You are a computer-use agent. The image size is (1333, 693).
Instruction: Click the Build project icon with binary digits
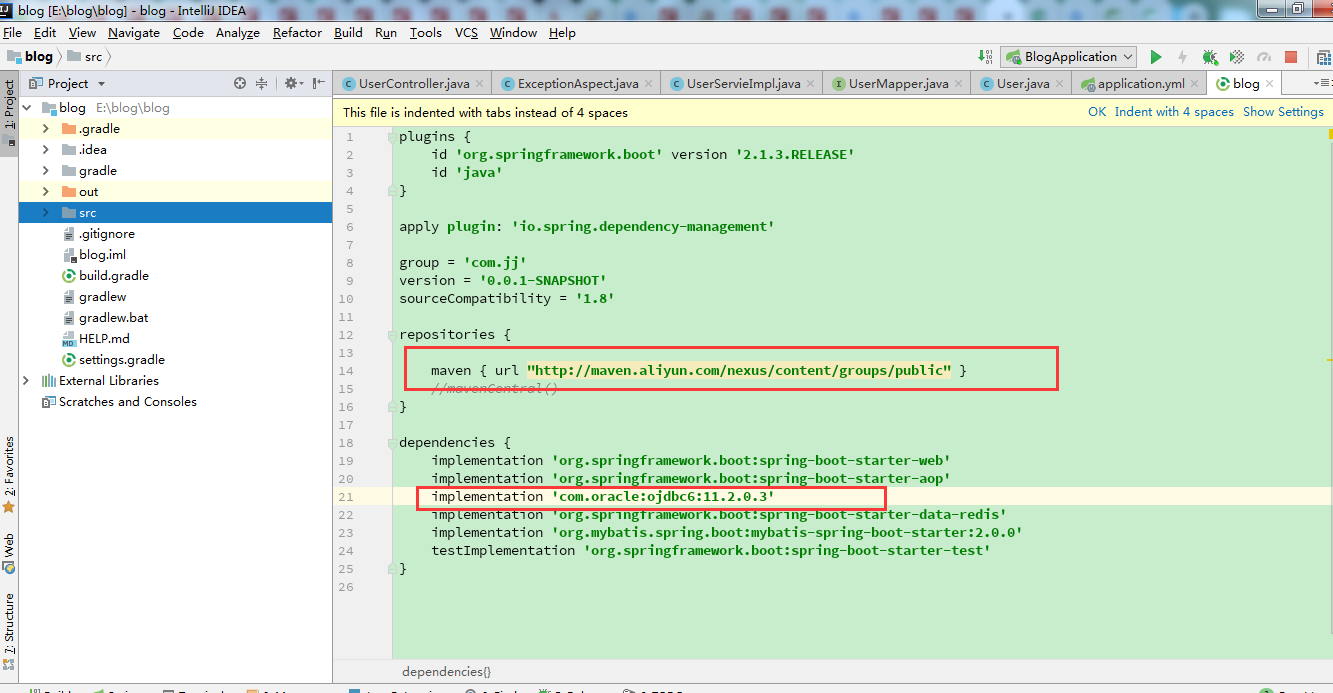983,57
